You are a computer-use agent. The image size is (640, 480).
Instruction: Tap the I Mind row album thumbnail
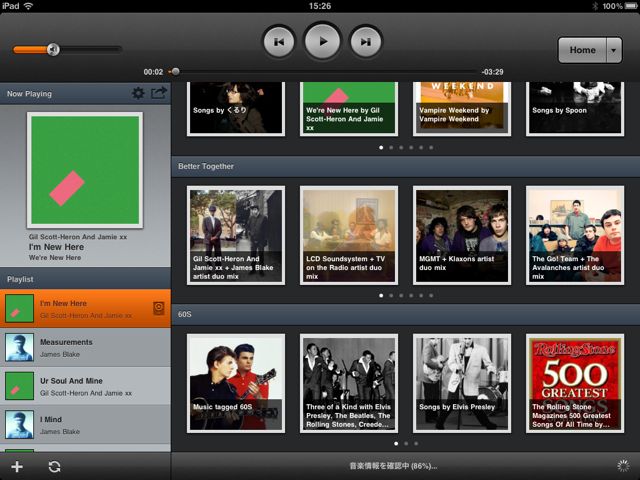(x=19, y=424)
